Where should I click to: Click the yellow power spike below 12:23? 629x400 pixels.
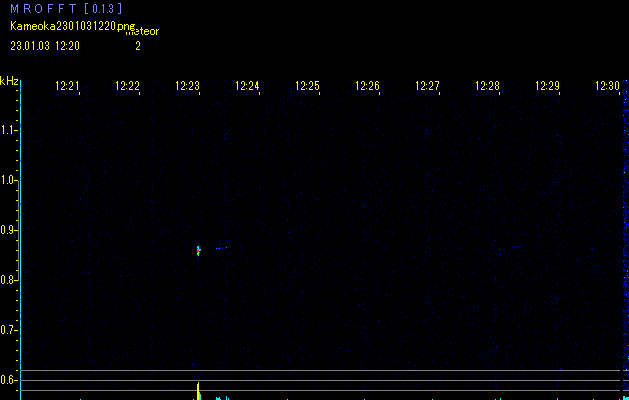point(198,391)
